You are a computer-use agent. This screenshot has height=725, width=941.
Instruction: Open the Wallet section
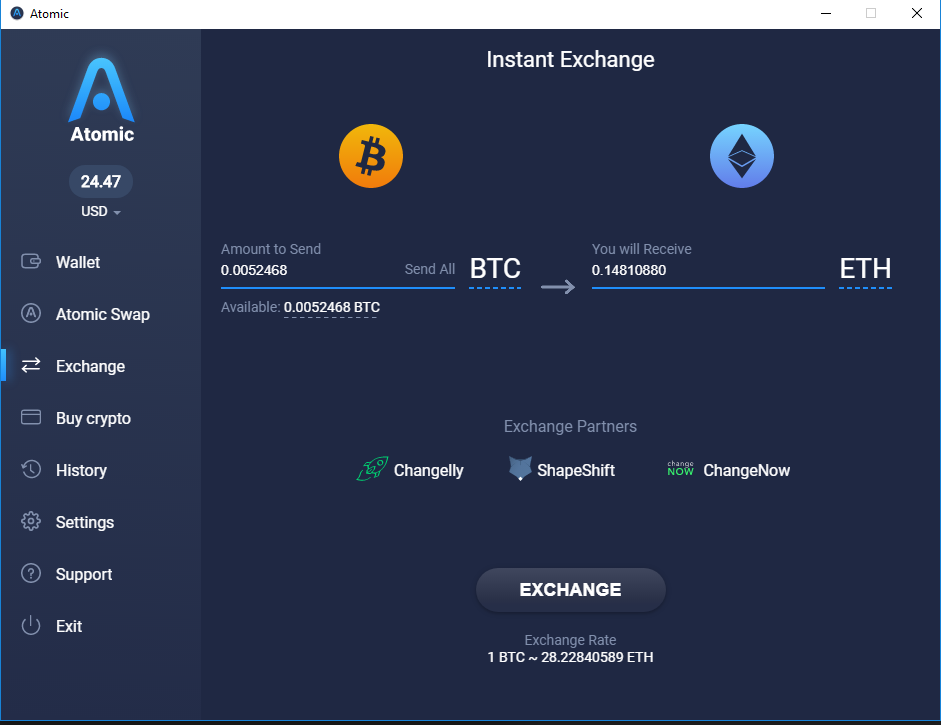coord(77,262)
